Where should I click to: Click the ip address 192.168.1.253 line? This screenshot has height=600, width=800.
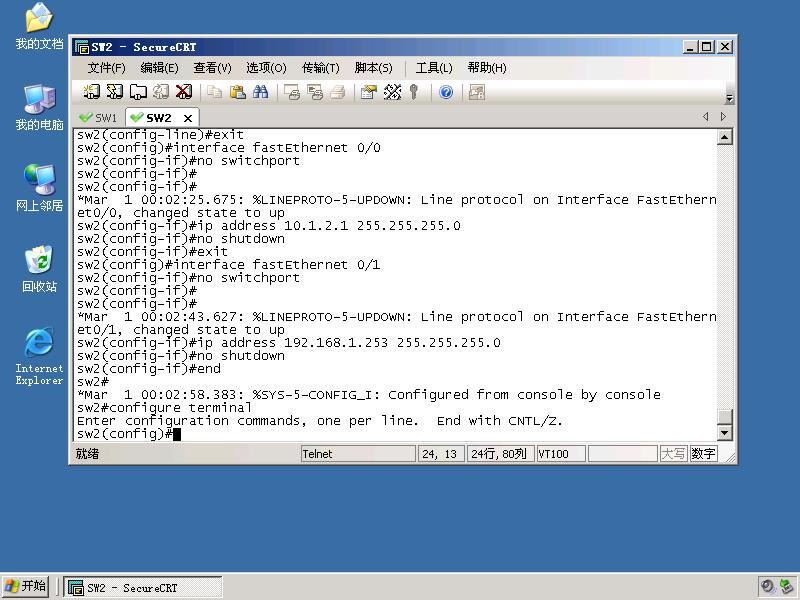[289, 342]
